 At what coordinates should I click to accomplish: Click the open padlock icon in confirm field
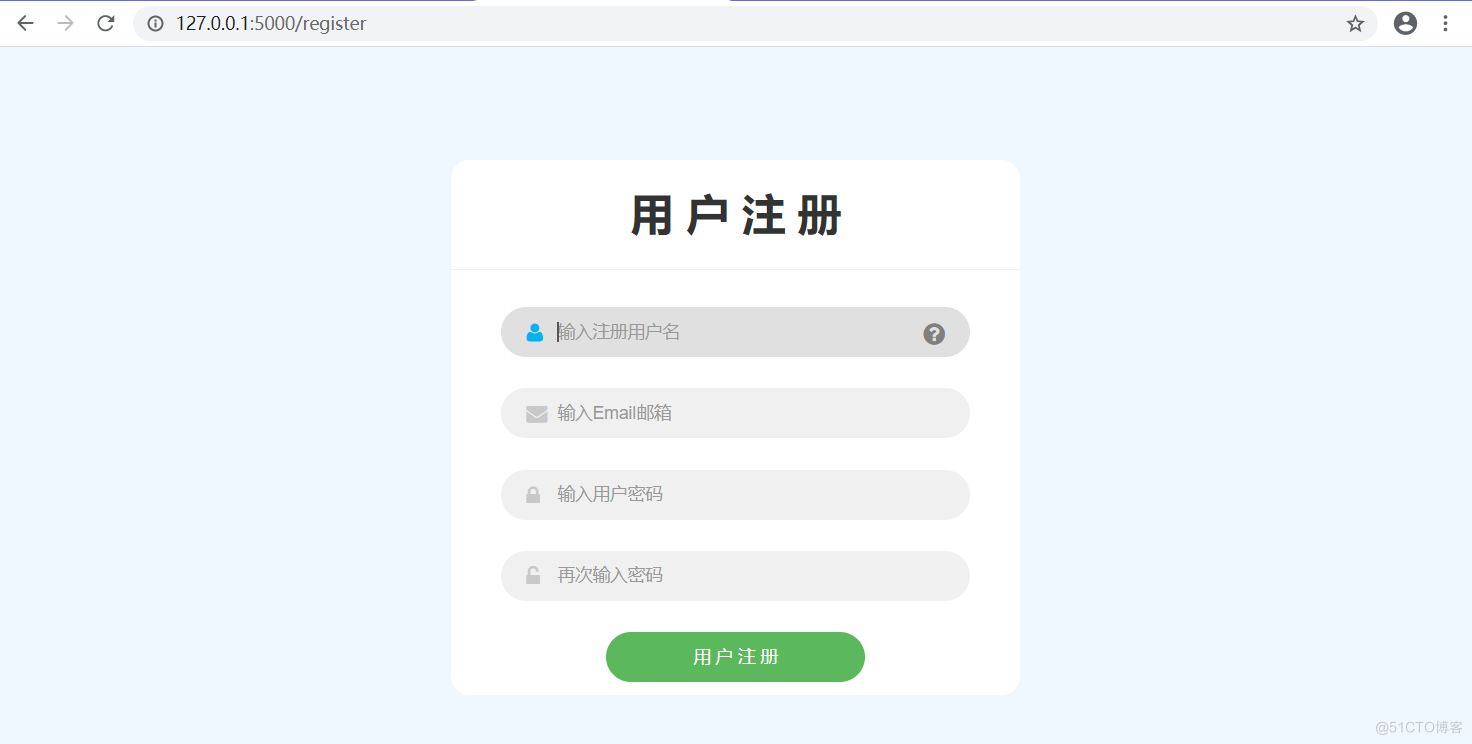[533, 575]
